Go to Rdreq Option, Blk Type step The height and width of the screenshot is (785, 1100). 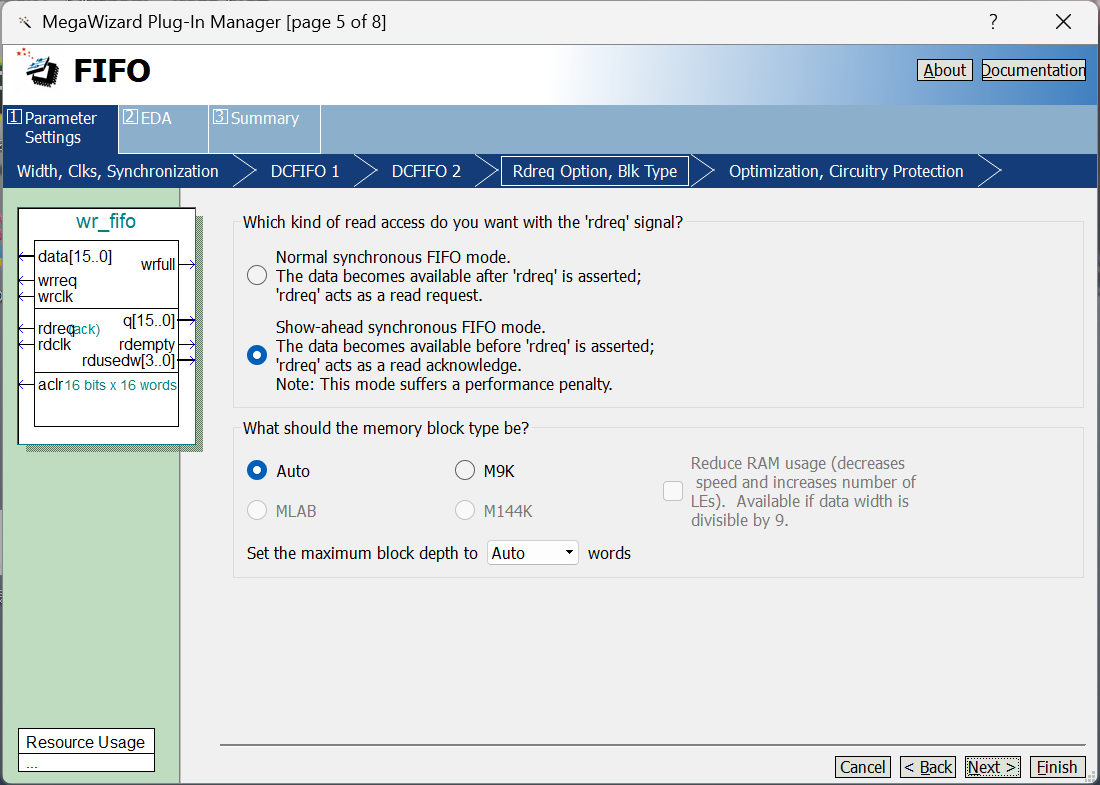595,171
